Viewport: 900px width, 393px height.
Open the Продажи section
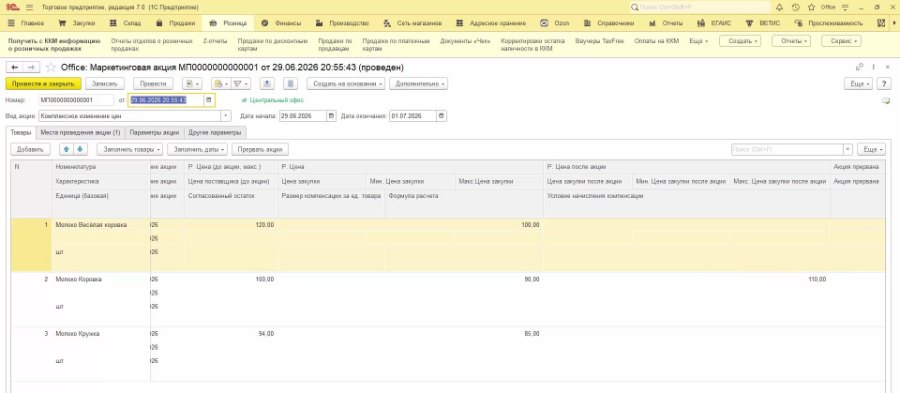point(176,24)
